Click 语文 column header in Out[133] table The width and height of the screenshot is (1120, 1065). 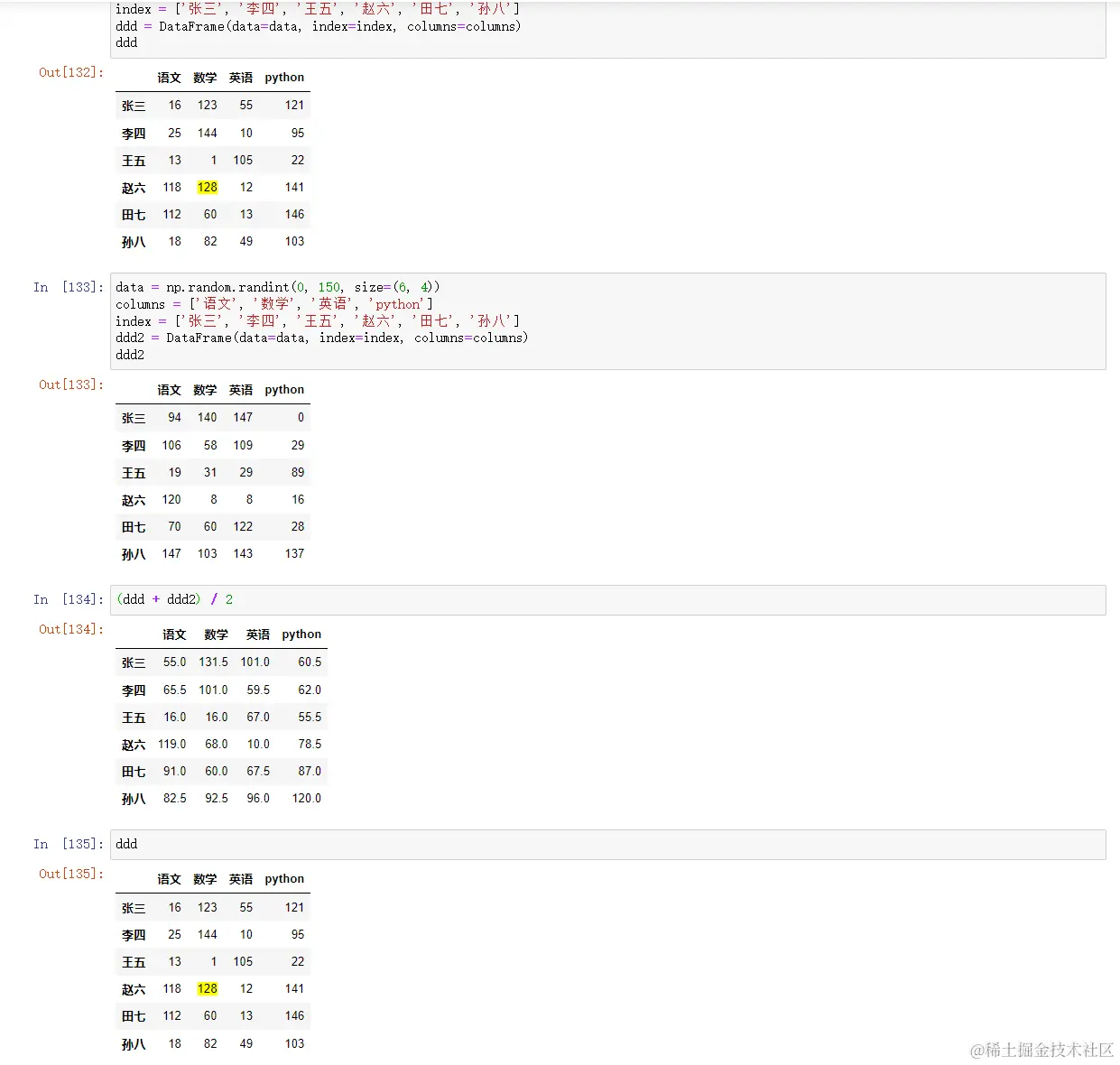click(x=169, y=390)
